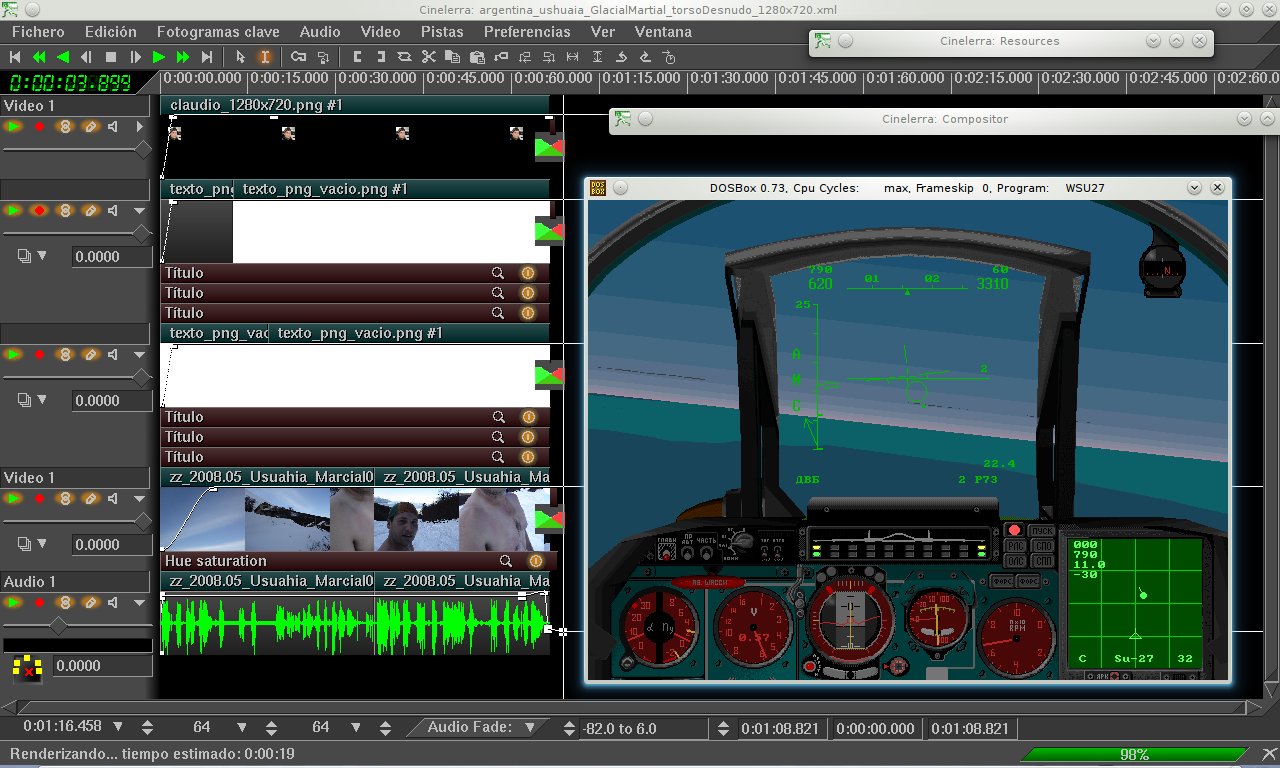Viewport: 1280px width, 768px height.
Task: Show controls for the Hue saturation effect
Action: [506, 561]
